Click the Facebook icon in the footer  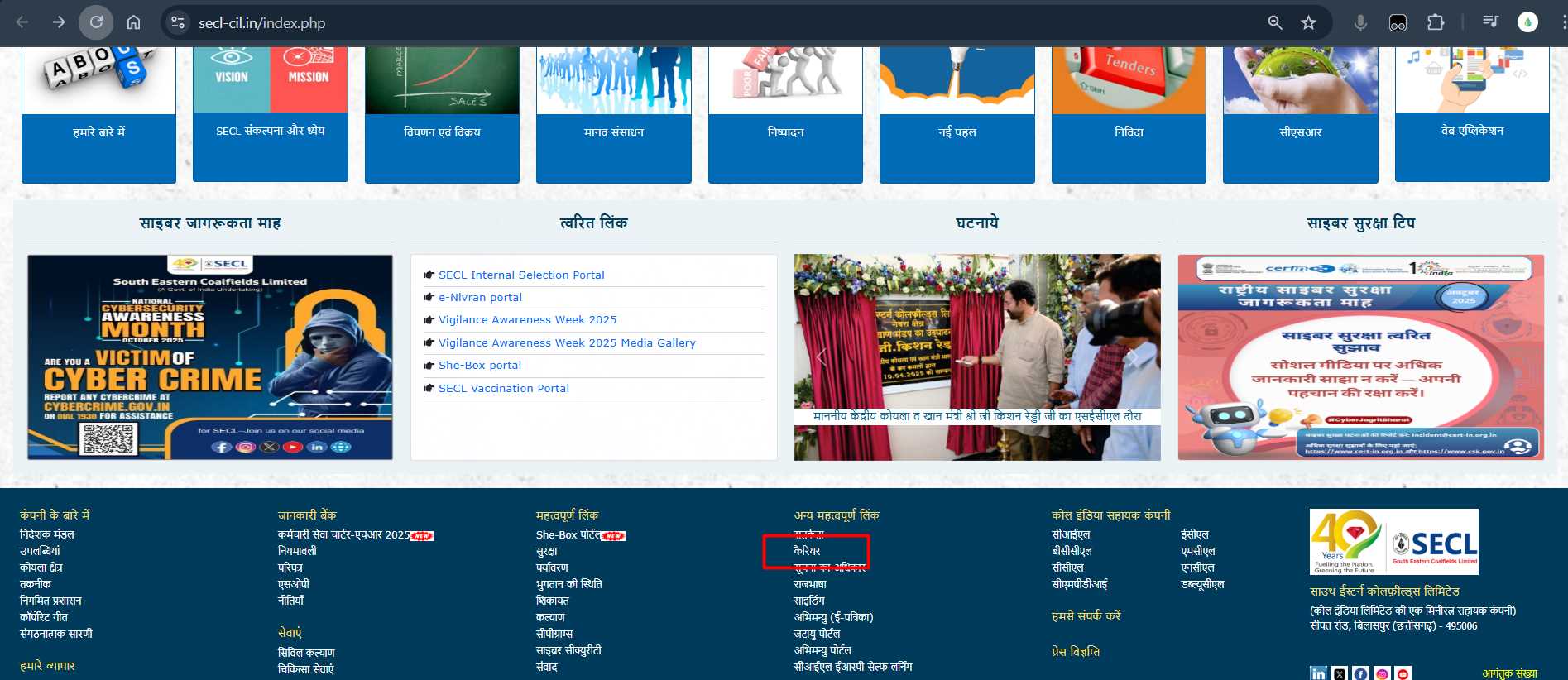click(1360, 673)
